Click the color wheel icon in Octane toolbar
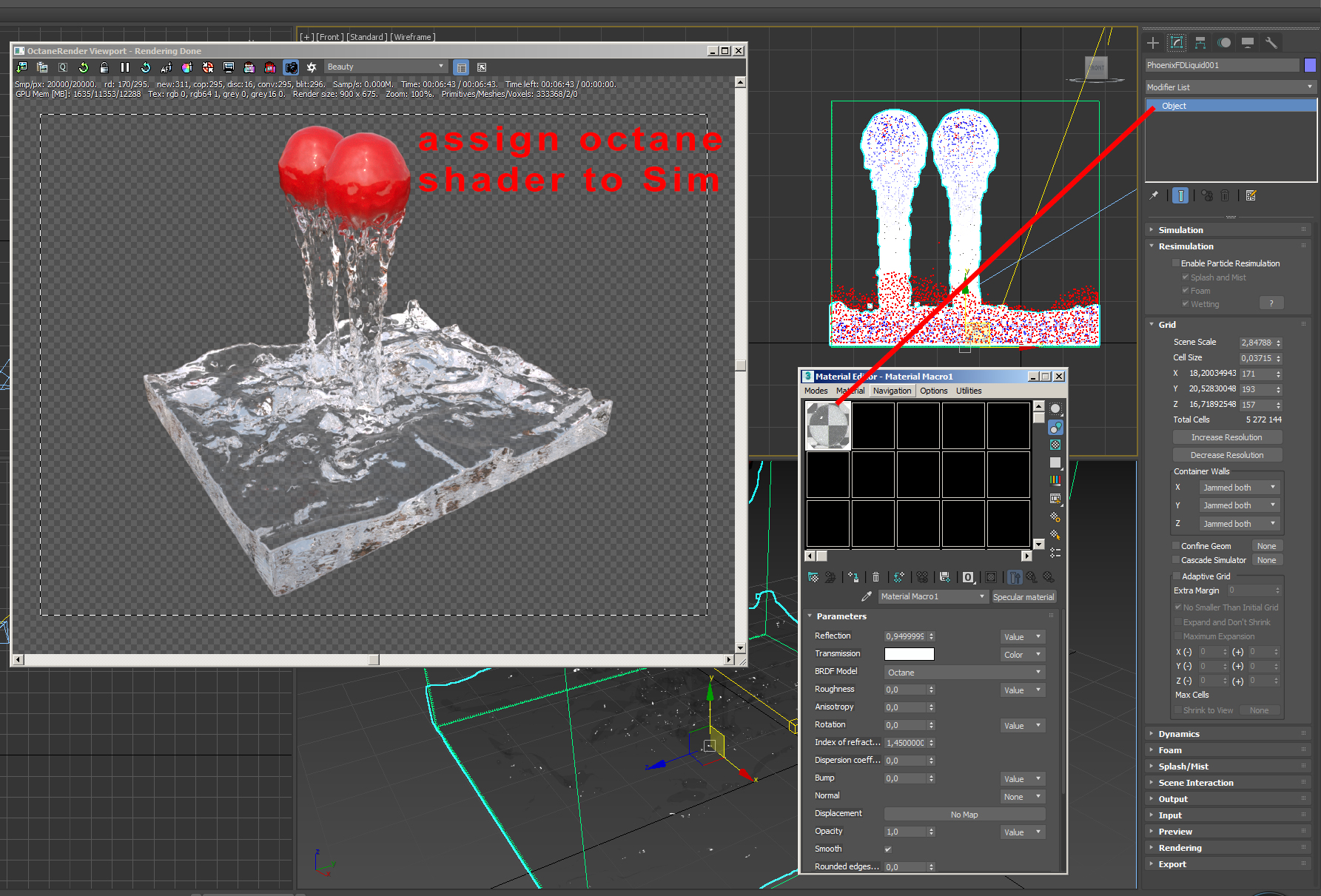The width and height of the screenshot is (1321, 896). pos(187,67)
